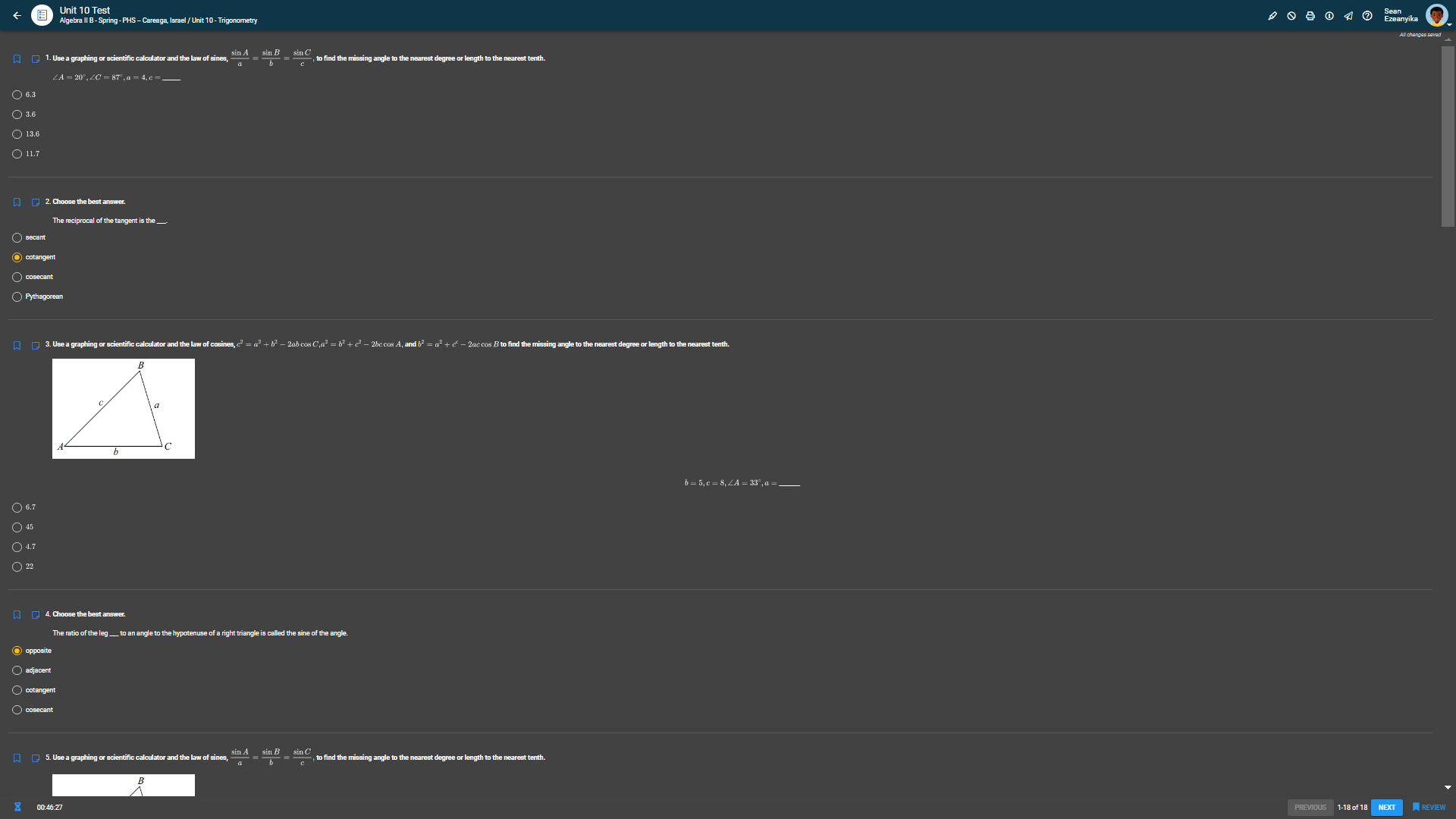Select 4.7 for question 3
The width and height of the screenshot is (1456, 819).
tap(17, 547)
